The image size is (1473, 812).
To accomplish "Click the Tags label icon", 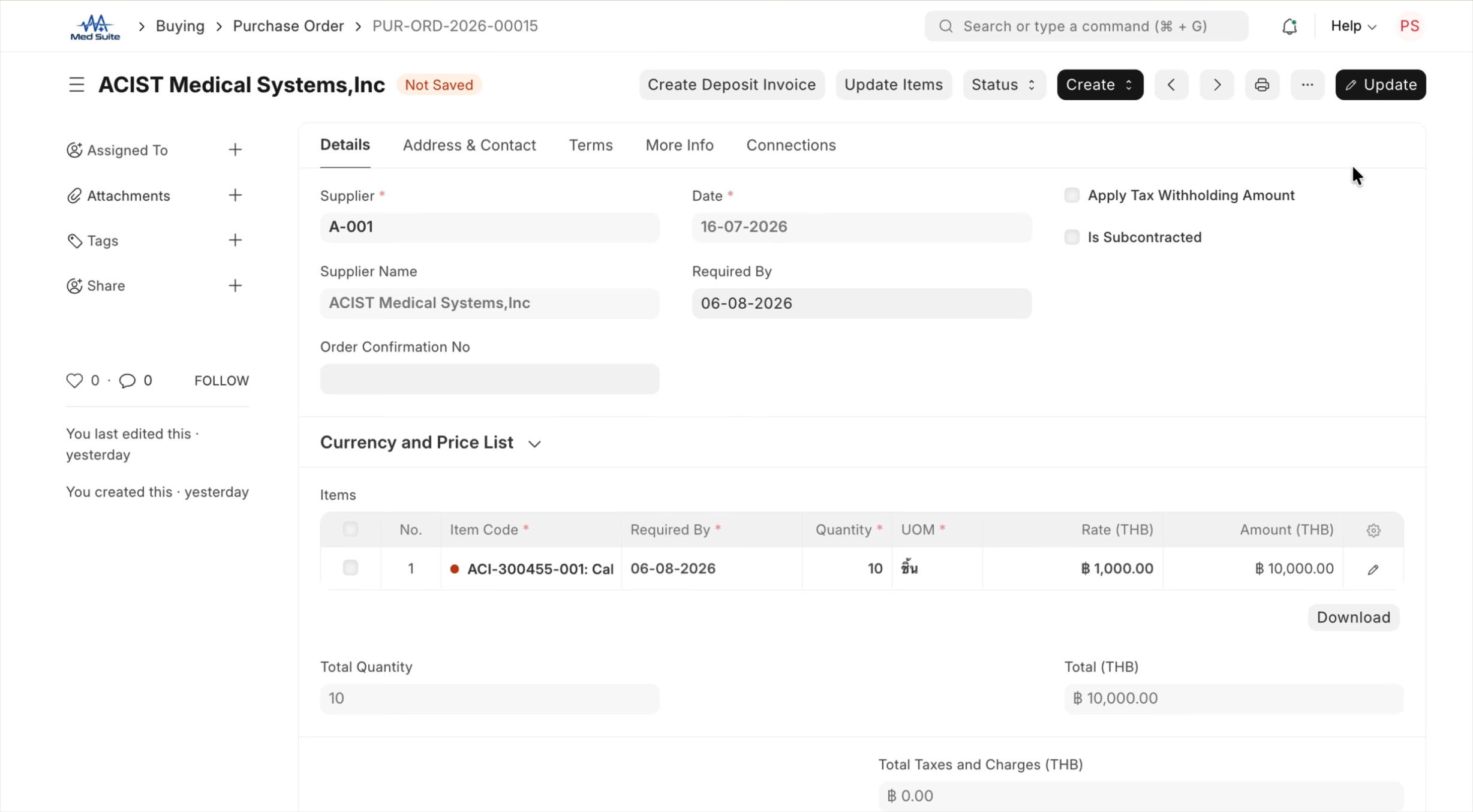I will pos(74,241).
